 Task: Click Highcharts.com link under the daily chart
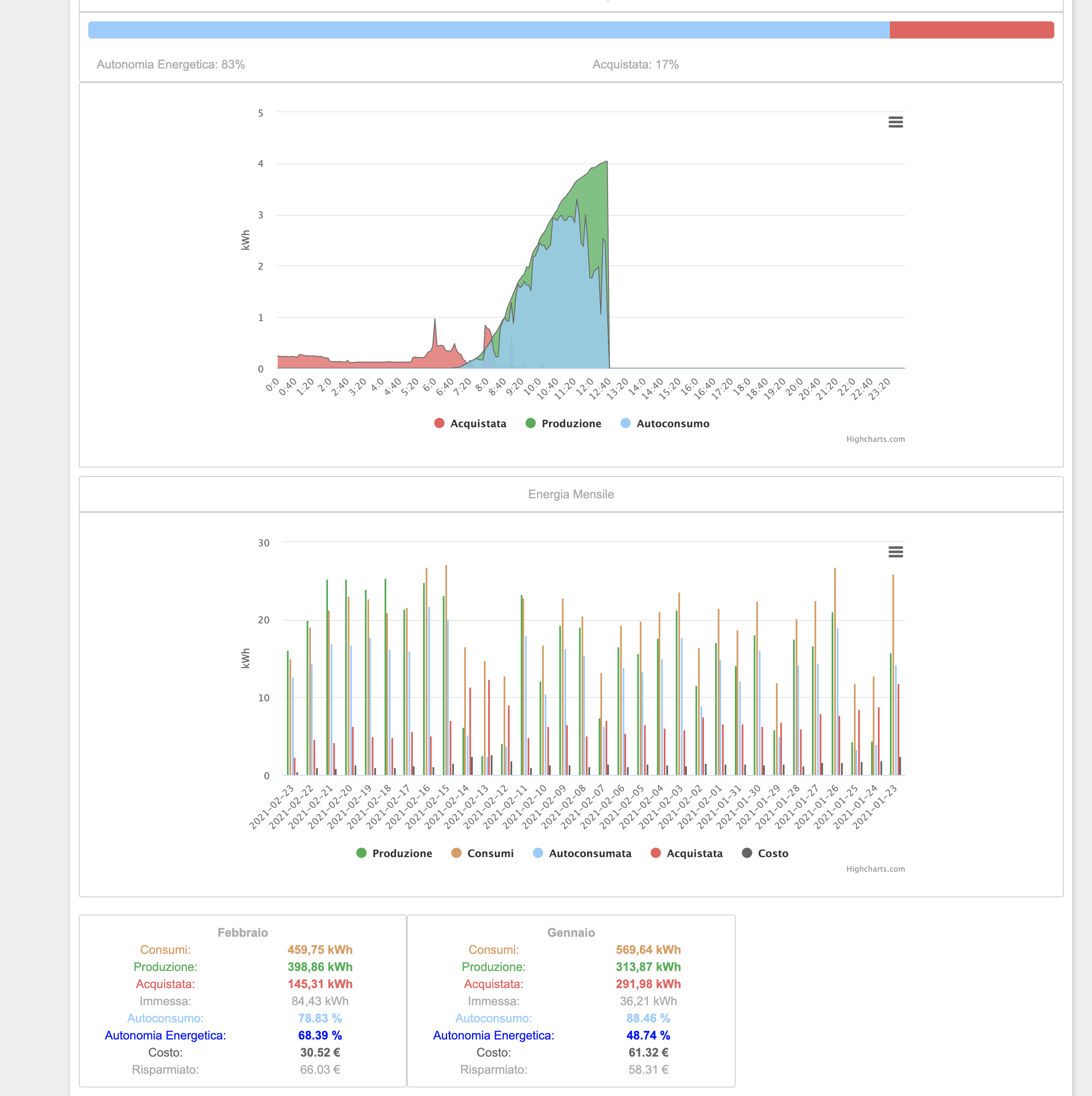875,439
